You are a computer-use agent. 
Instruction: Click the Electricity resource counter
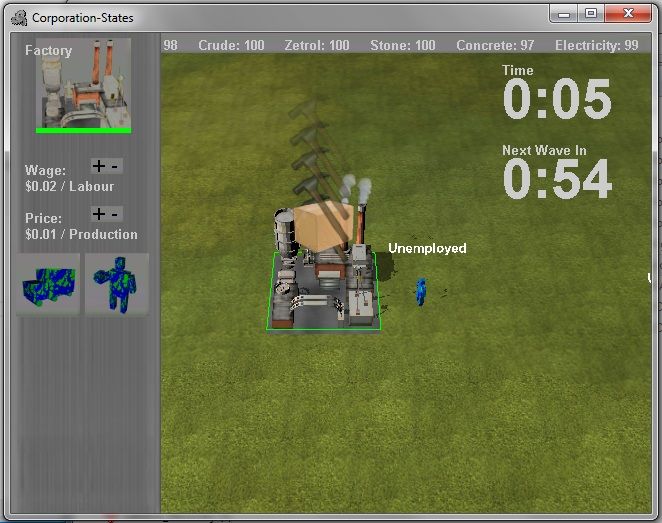click(596, 46)
